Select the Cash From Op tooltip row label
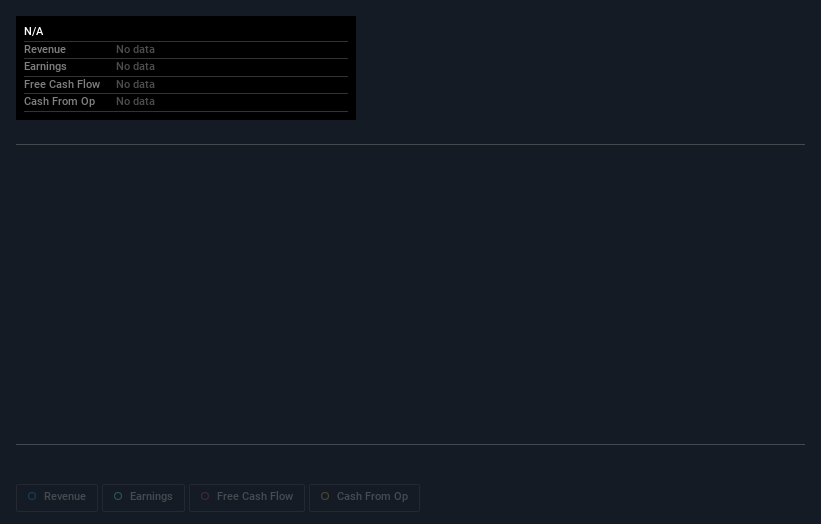Screen dimensions: 821x524 coord(60,102)
